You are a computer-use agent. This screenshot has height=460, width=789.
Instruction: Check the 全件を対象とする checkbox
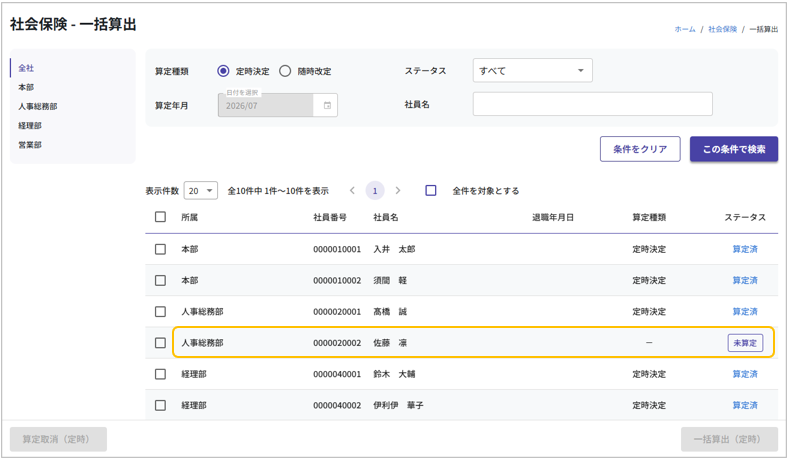coord(431,191)
